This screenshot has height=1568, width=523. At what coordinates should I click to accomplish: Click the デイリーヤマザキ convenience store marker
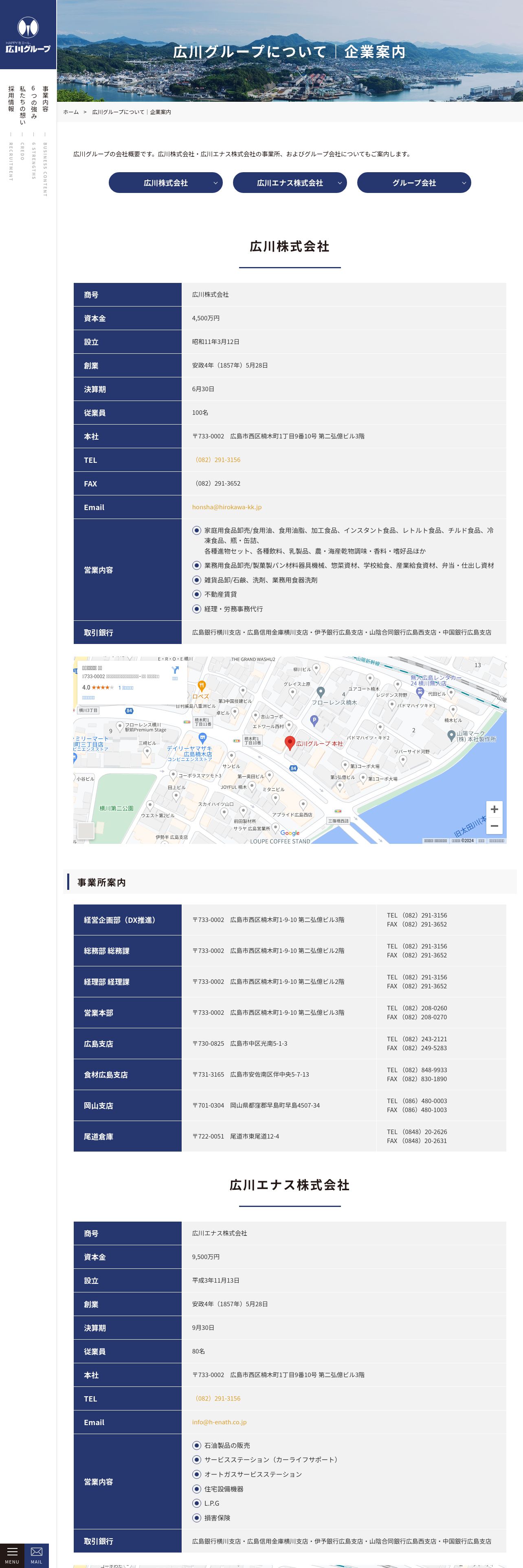[x=203, y=739]
